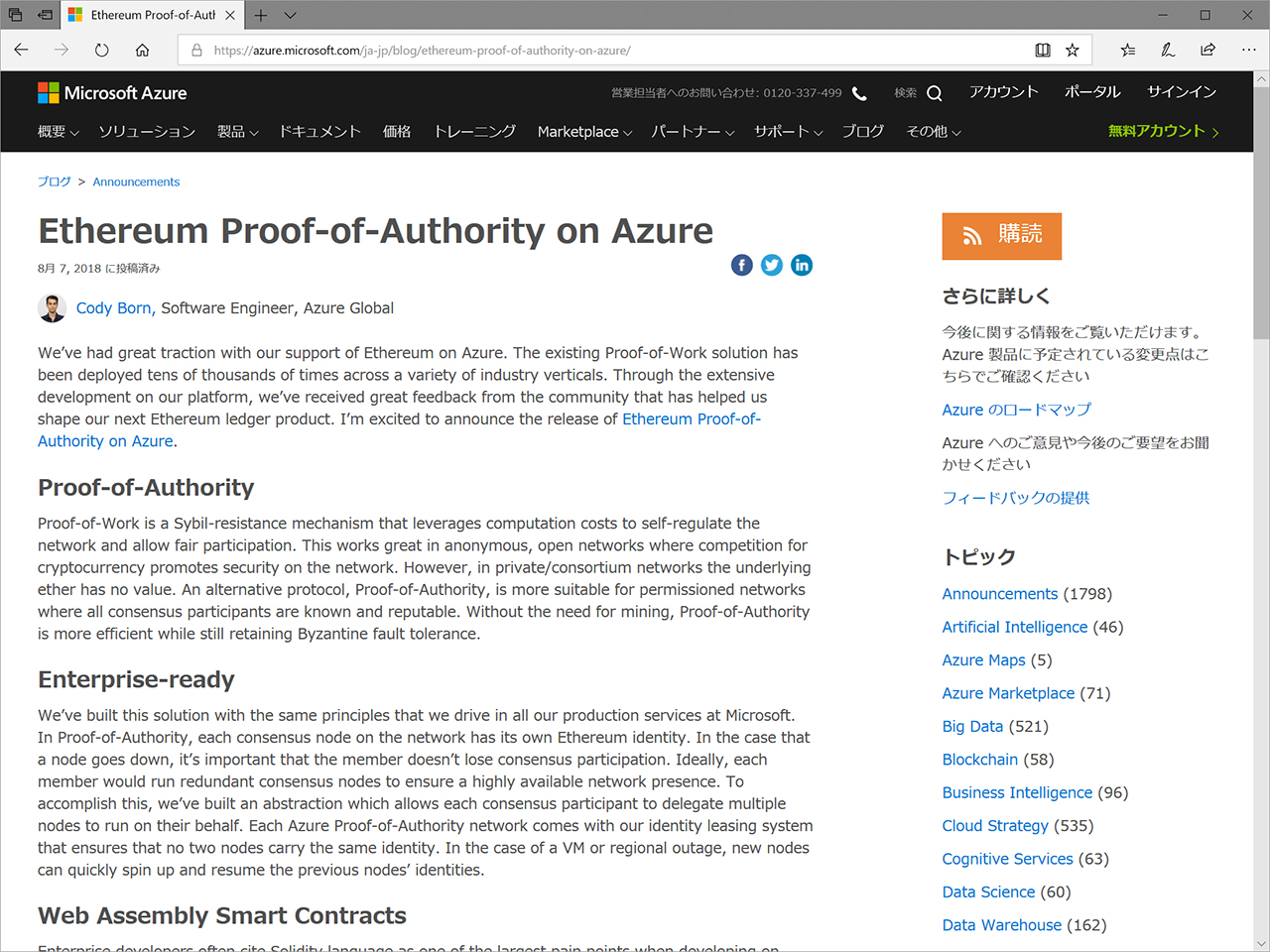
Task: Open the tab list chevron
Action: pyautogui.click(x=290, y=15)
